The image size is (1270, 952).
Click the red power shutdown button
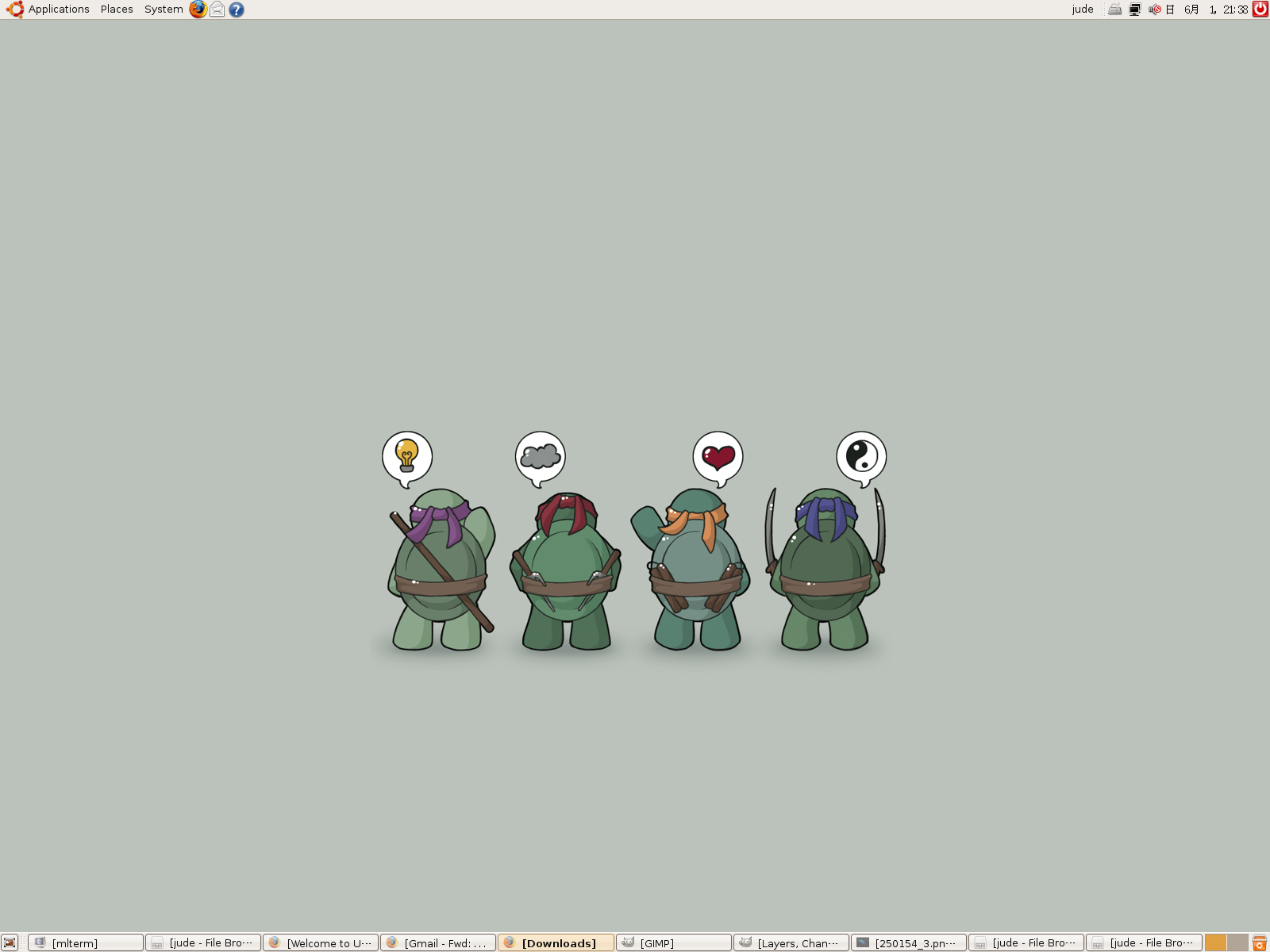1260,10
